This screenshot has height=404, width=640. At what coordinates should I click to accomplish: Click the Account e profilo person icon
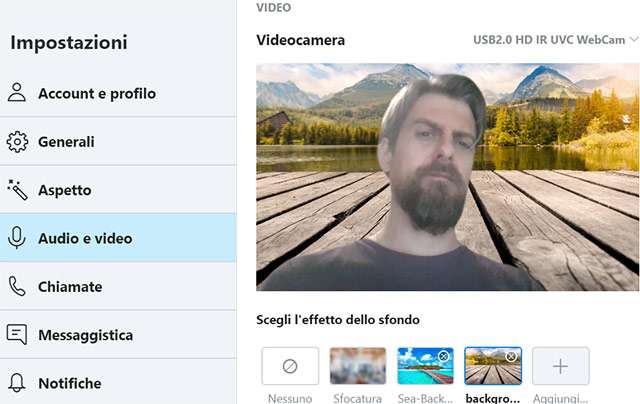click(17, 93)
